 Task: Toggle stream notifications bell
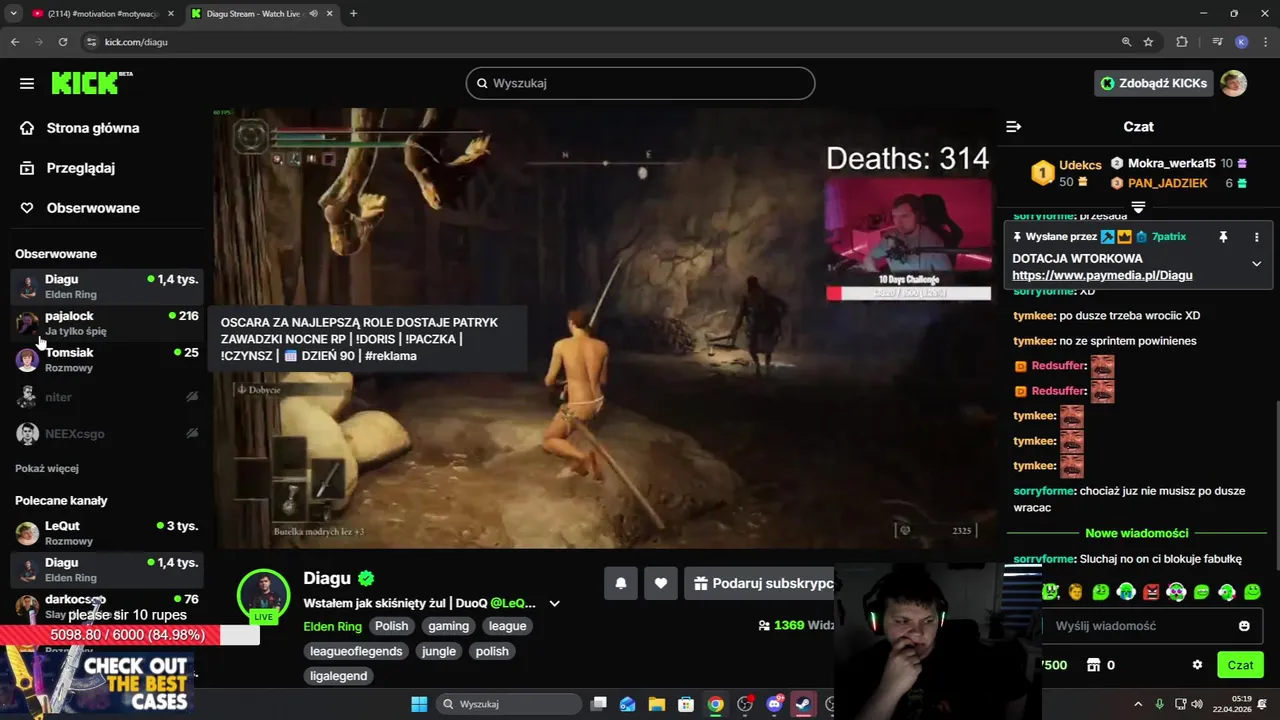click(621, 583)
